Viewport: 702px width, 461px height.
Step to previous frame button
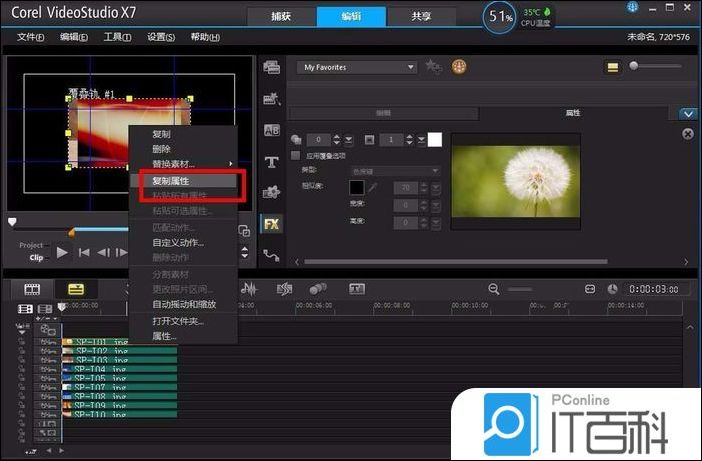(x=103, y=252)
